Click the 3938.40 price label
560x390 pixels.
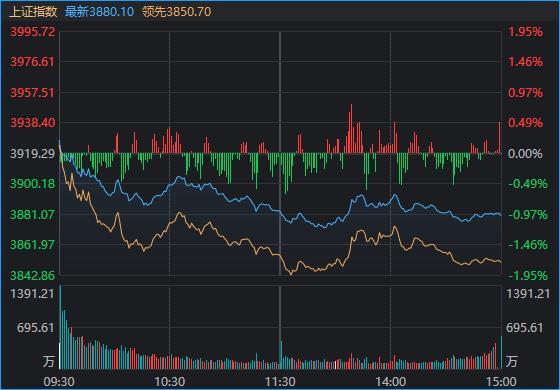pyautogui.click(x=33, y=123)
